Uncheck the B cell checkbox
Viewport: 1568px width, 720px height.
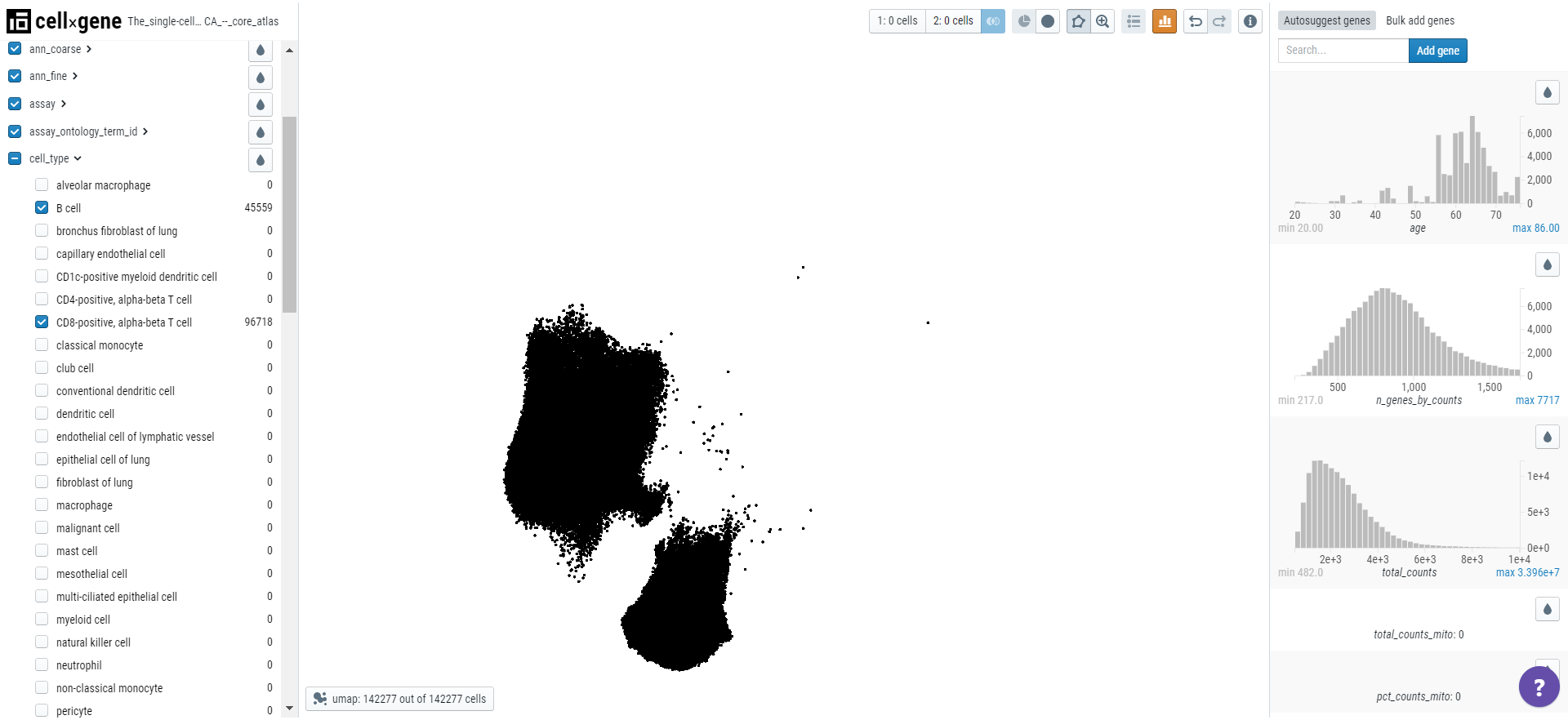pos(42,207)
